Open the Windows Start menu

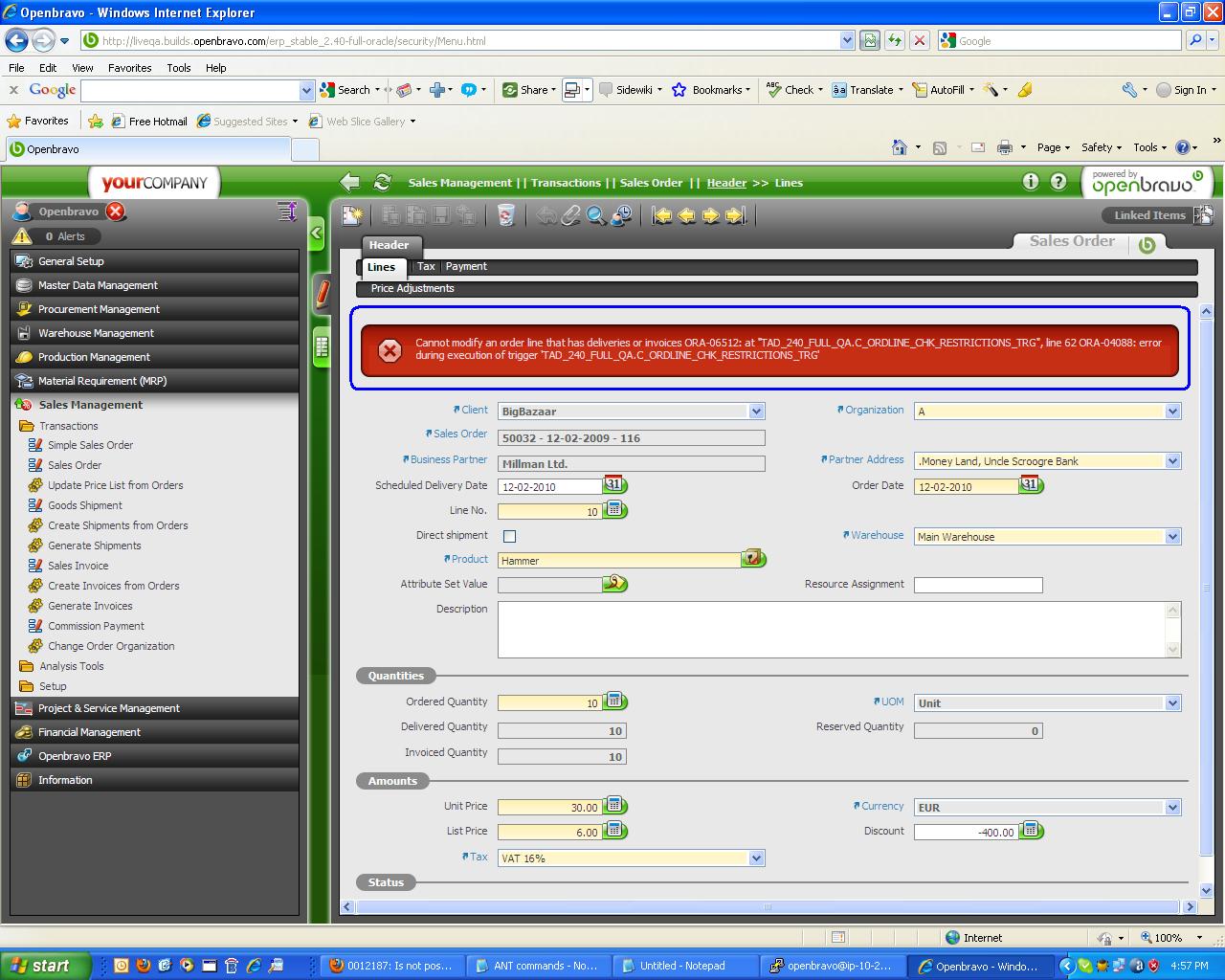[45, 966]
